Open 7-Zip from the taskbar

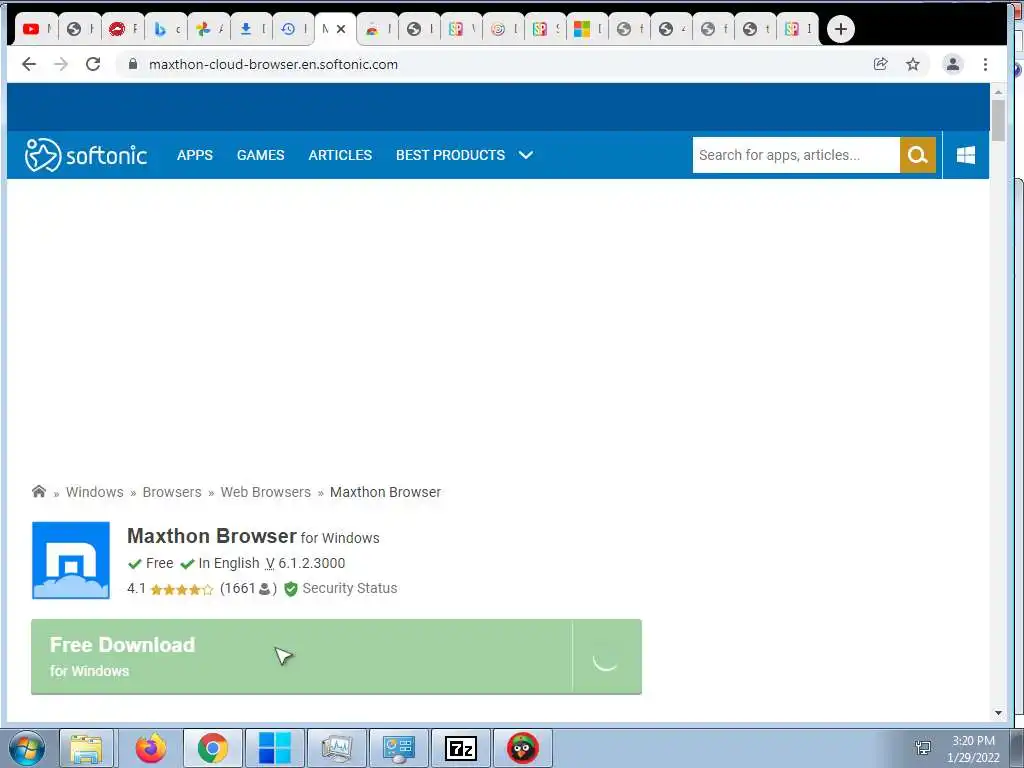[x=460, y=748]
